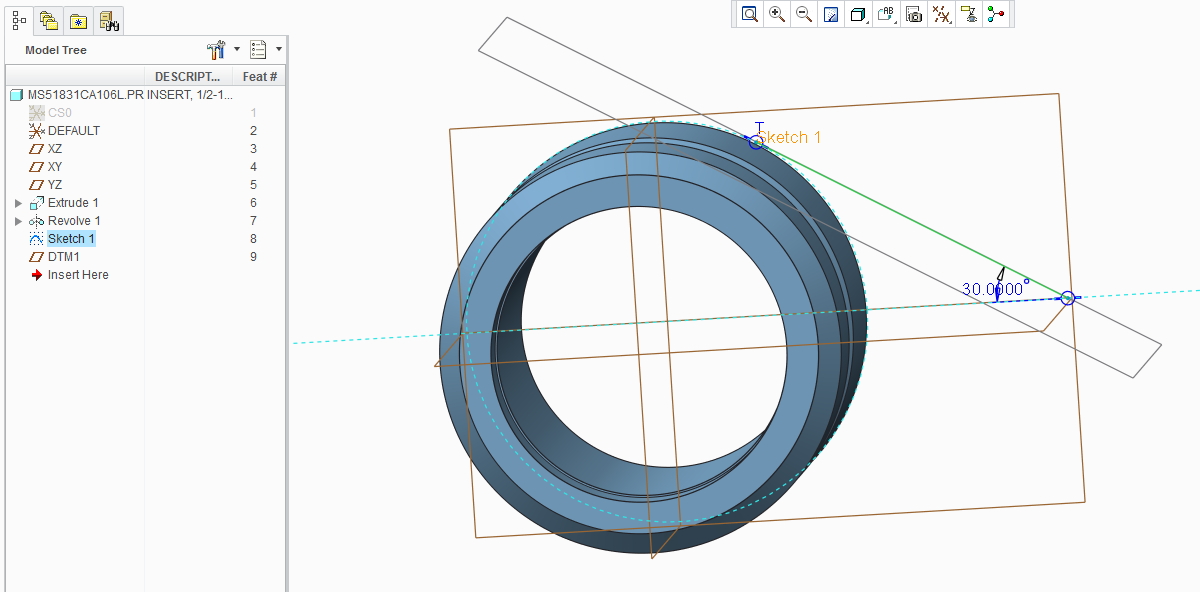
Task: Click the Repaint screen icon
Action: (x=831, y=14)
